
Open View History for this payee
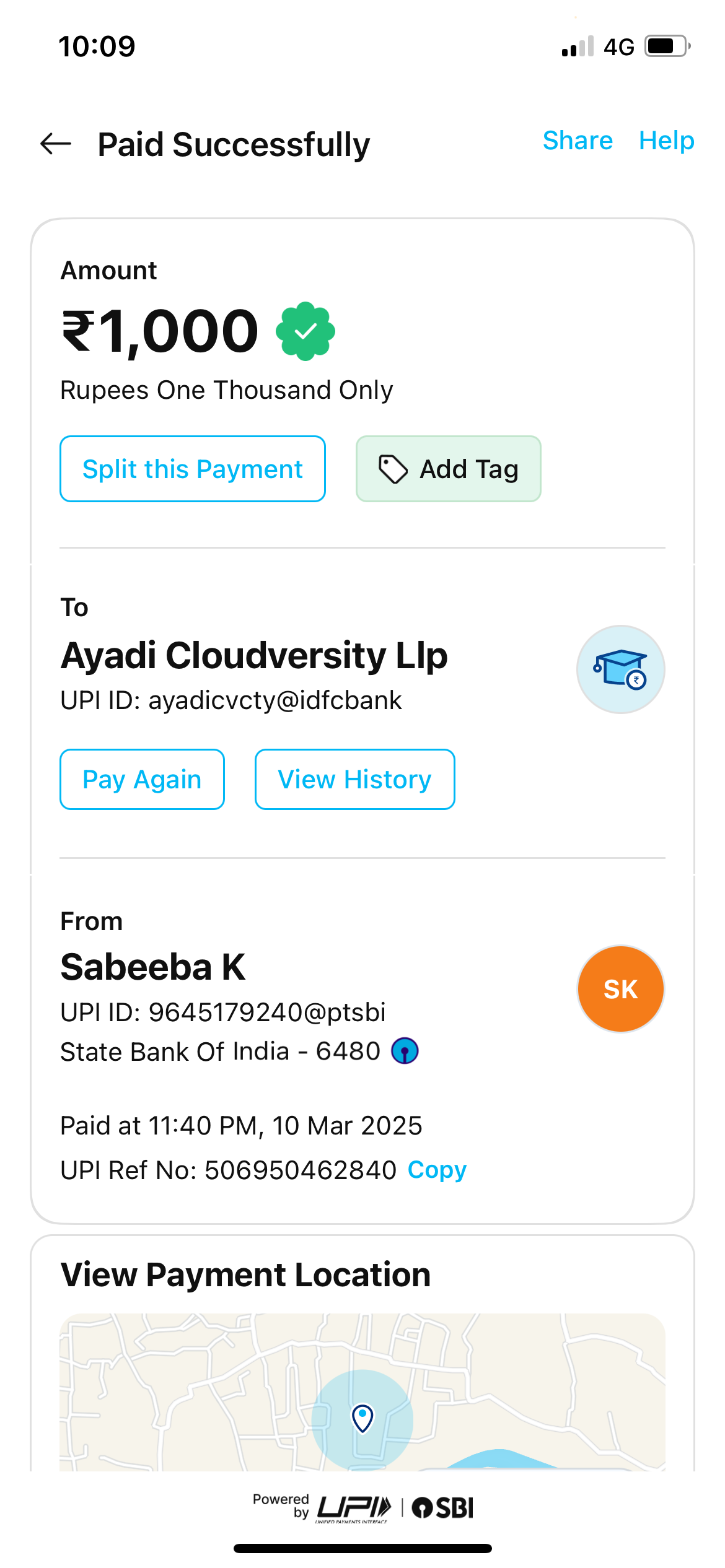point(354,779)
